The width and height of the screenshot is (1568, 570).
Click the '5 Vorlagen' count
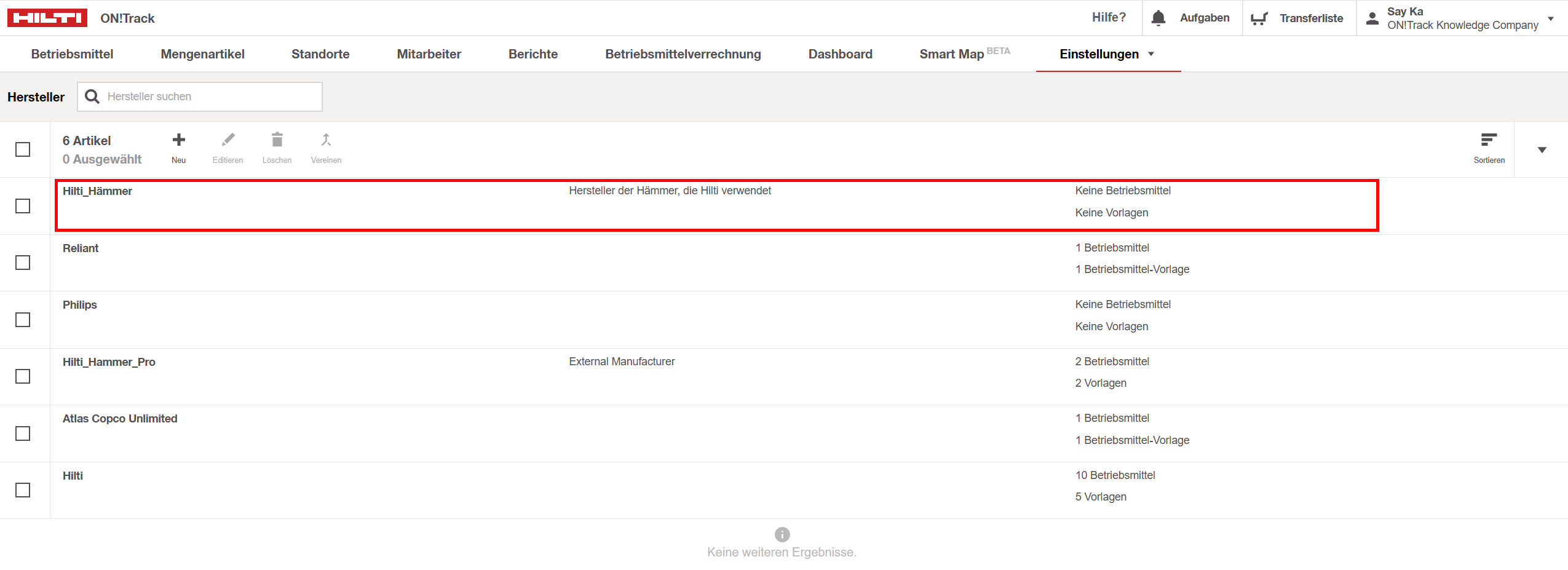1101,497
